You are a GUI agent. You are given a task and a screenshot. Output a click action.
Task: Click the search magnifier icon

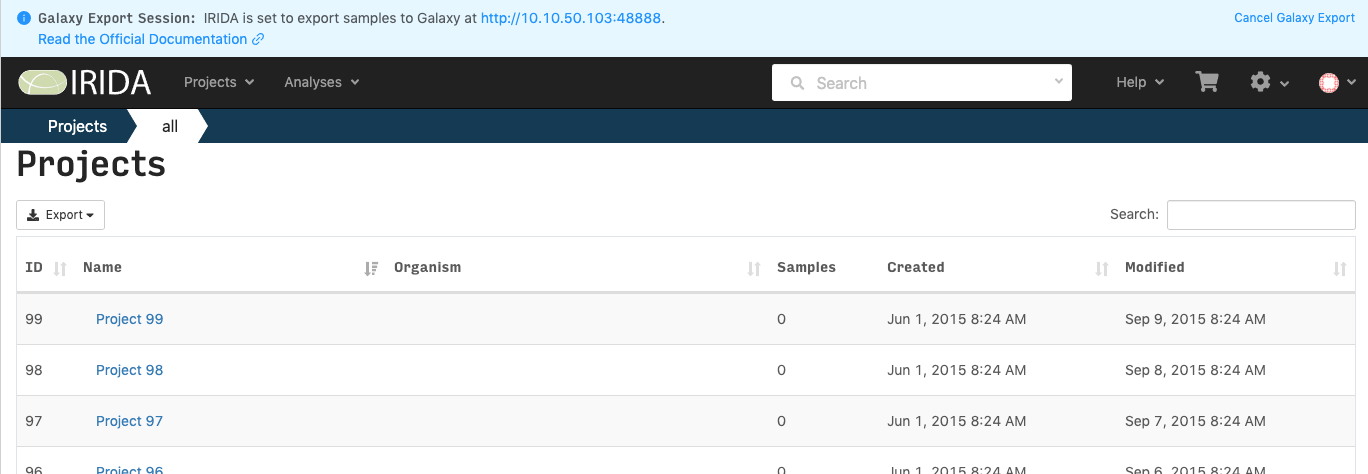point(797,83)
